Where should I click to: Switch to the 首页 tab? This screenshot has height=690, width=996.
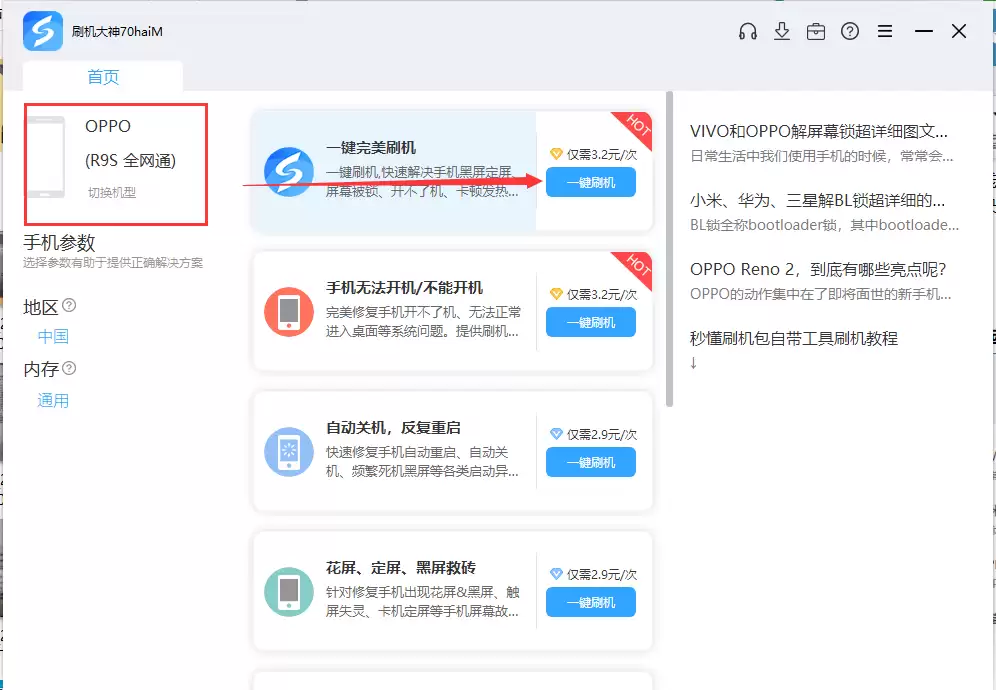click(103, 77)
